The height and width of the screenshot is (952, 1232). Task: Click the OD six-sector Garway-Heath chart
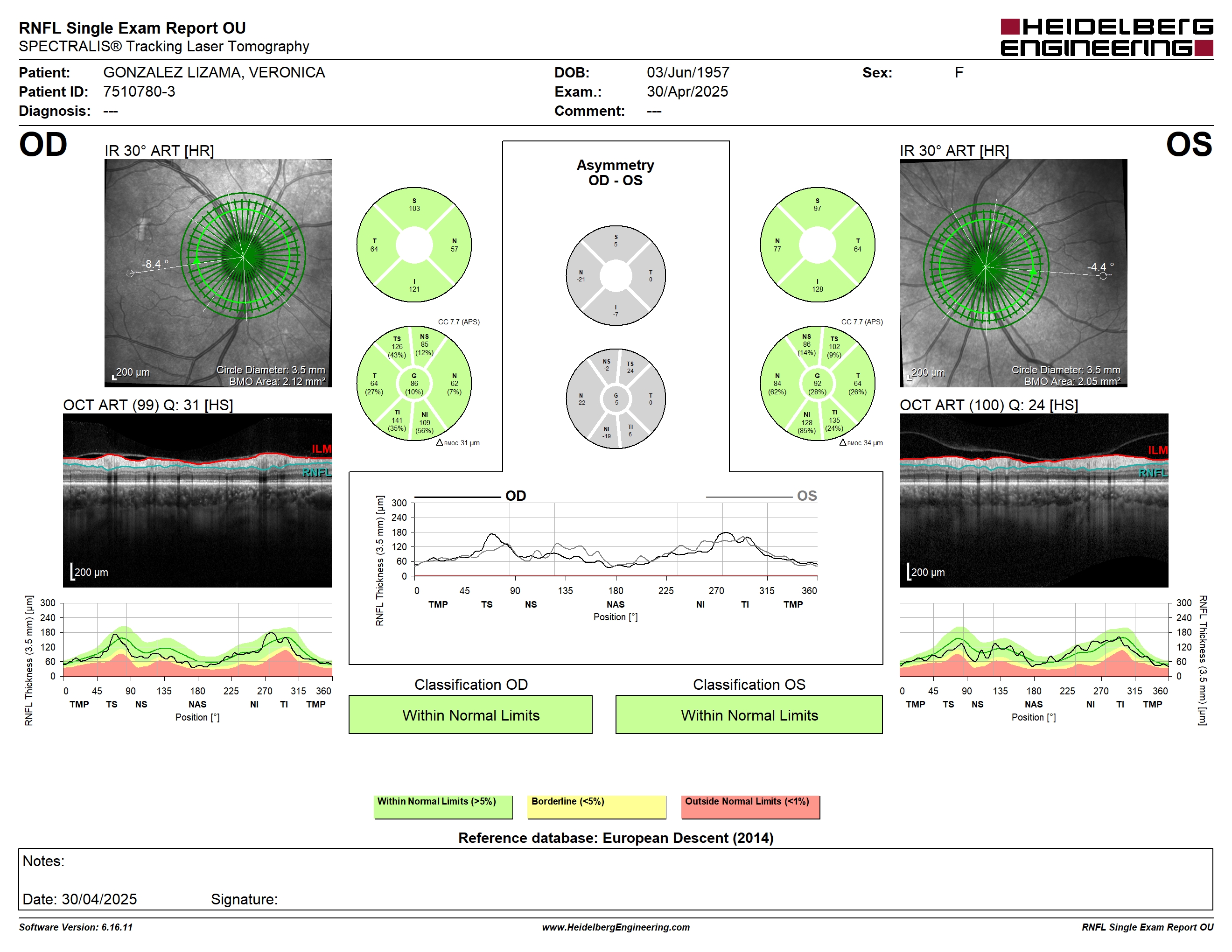414,384
